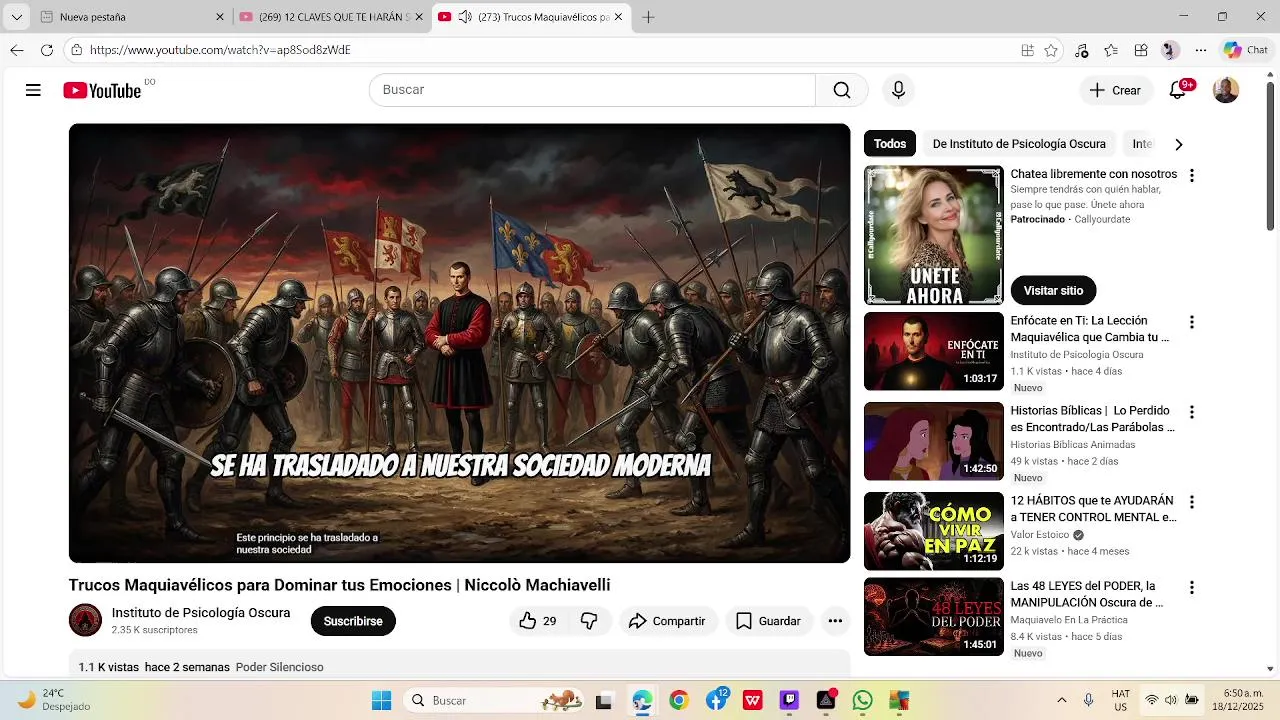The height and width of the screenshot is (720, 1280).
Task: Click the Windows taskbar Buscar search box
Action: point(495,700)
